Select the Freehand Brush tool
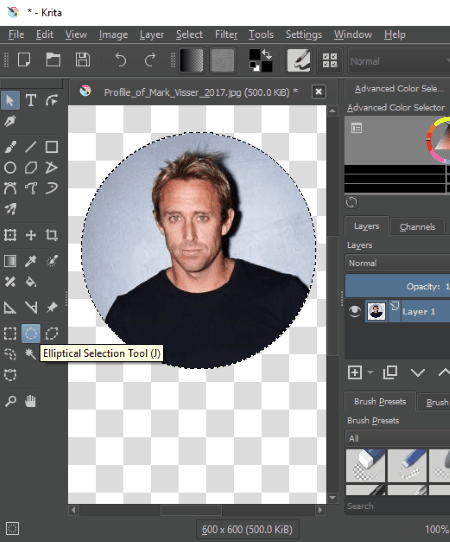Image resolution: width=450 pixels, height=542 pixels. point(10,147)
